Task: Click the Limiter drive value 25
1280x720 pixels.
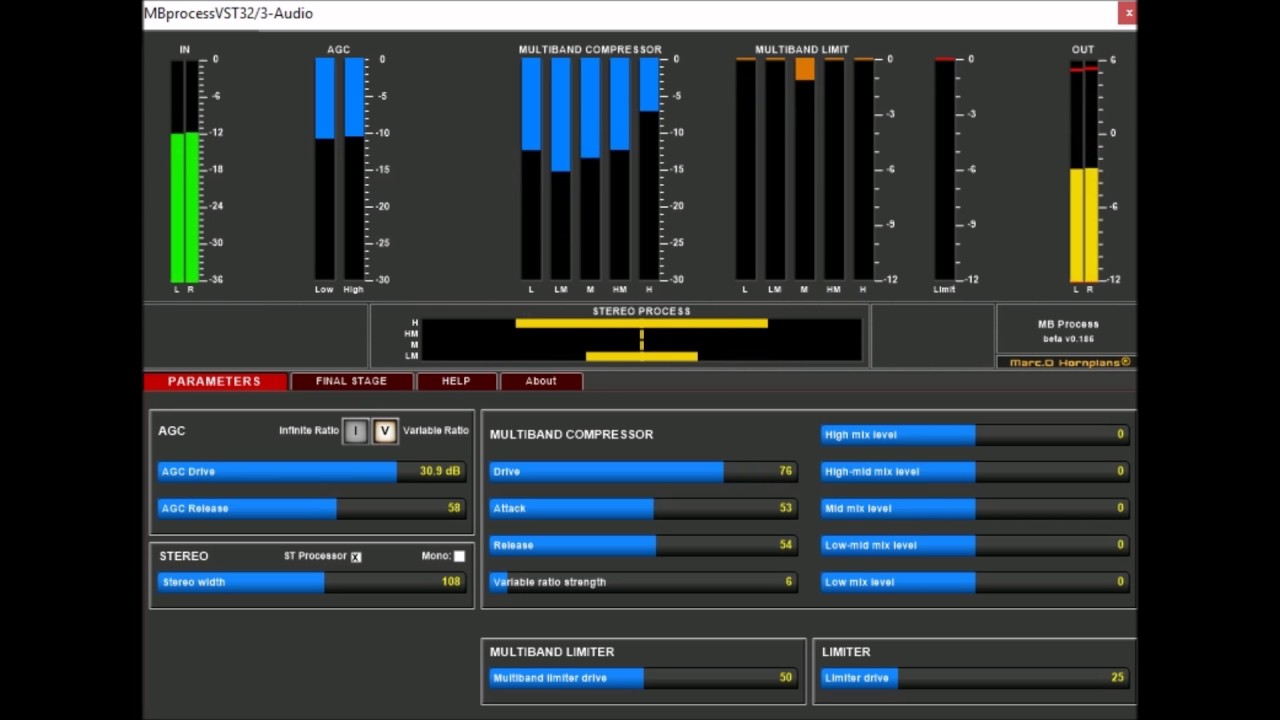Action: pyautogui.click(x=1117, y=678)
